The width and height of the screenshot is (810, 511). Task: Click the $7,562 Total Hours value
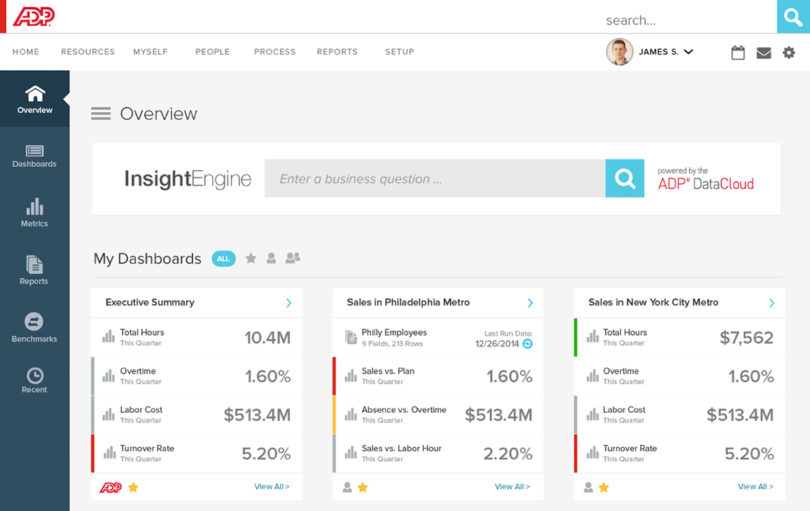pos(746,337)
